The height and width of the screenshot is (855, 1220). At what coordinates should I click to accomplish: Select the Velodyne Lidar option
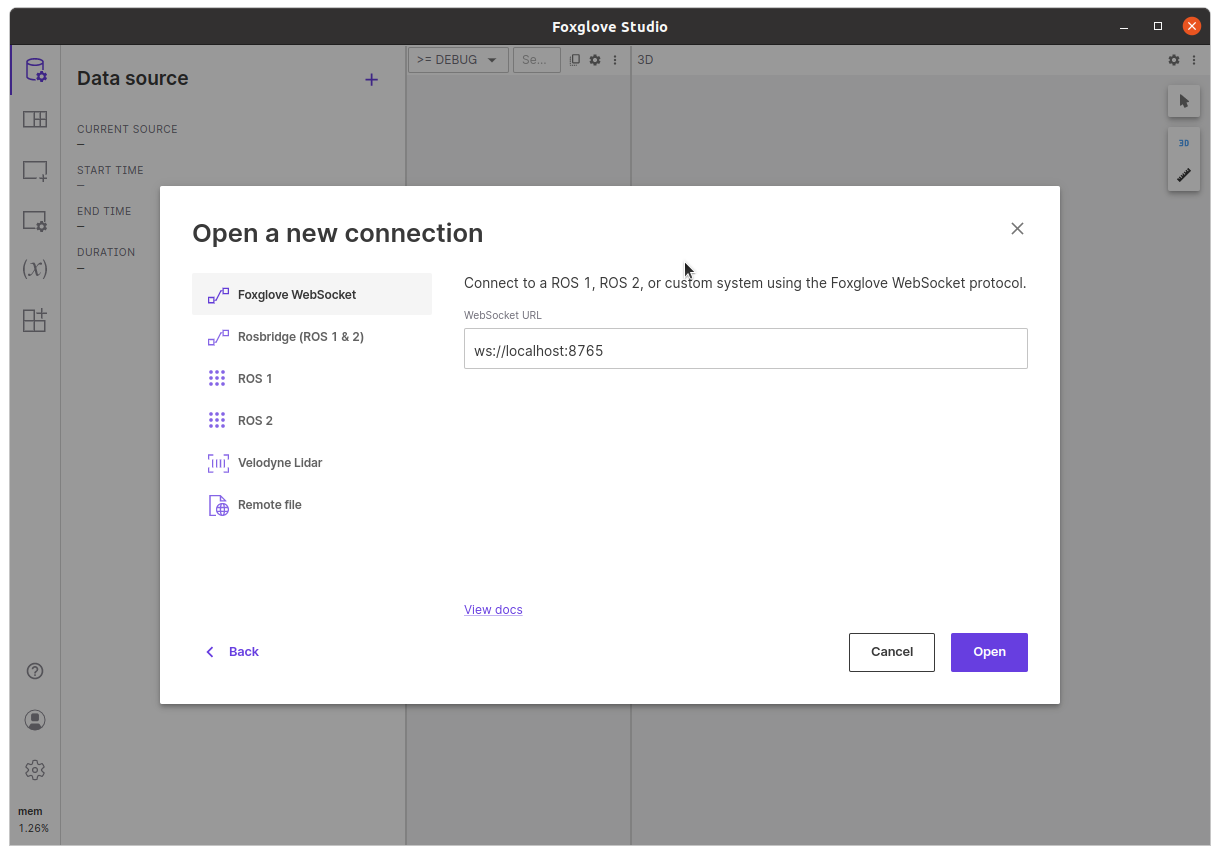tap(312, 462)
